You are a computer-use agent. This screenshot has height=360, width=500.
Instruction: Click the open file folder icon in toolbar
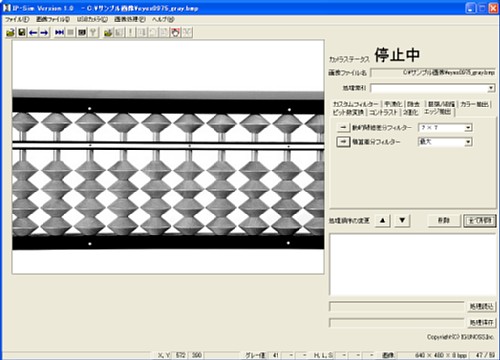tap(10, 32)
